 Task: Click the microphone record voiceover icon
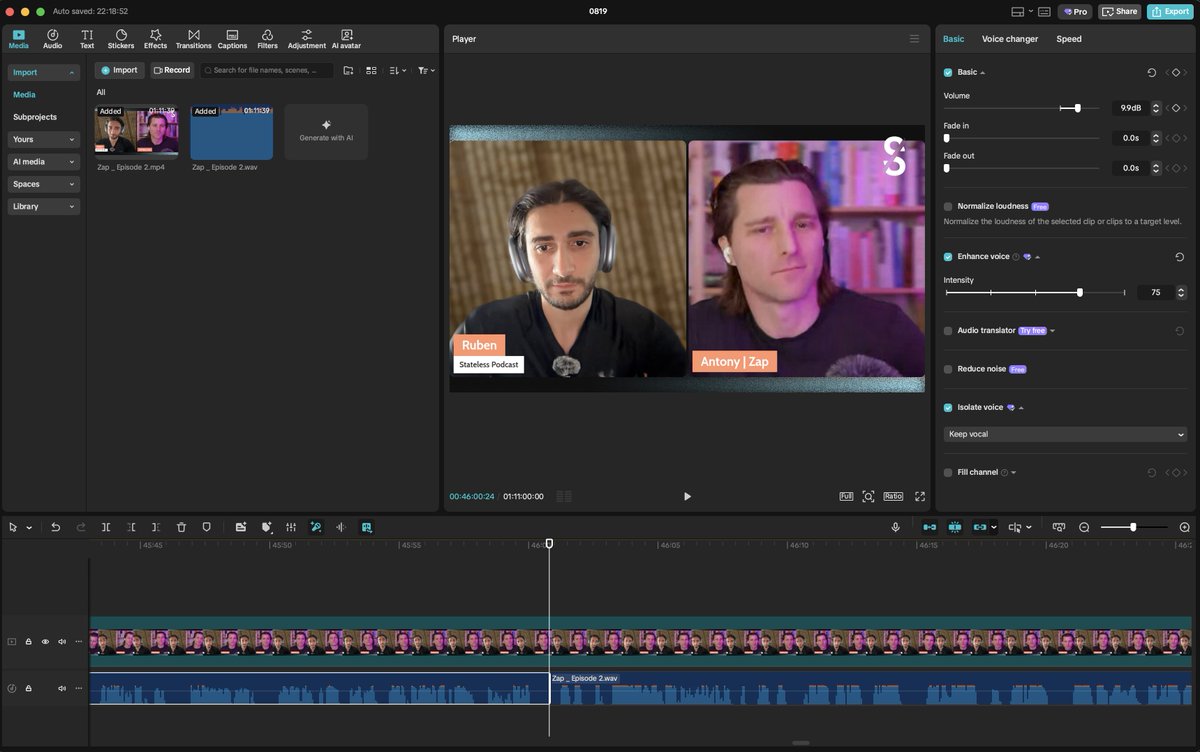(895, 527)
